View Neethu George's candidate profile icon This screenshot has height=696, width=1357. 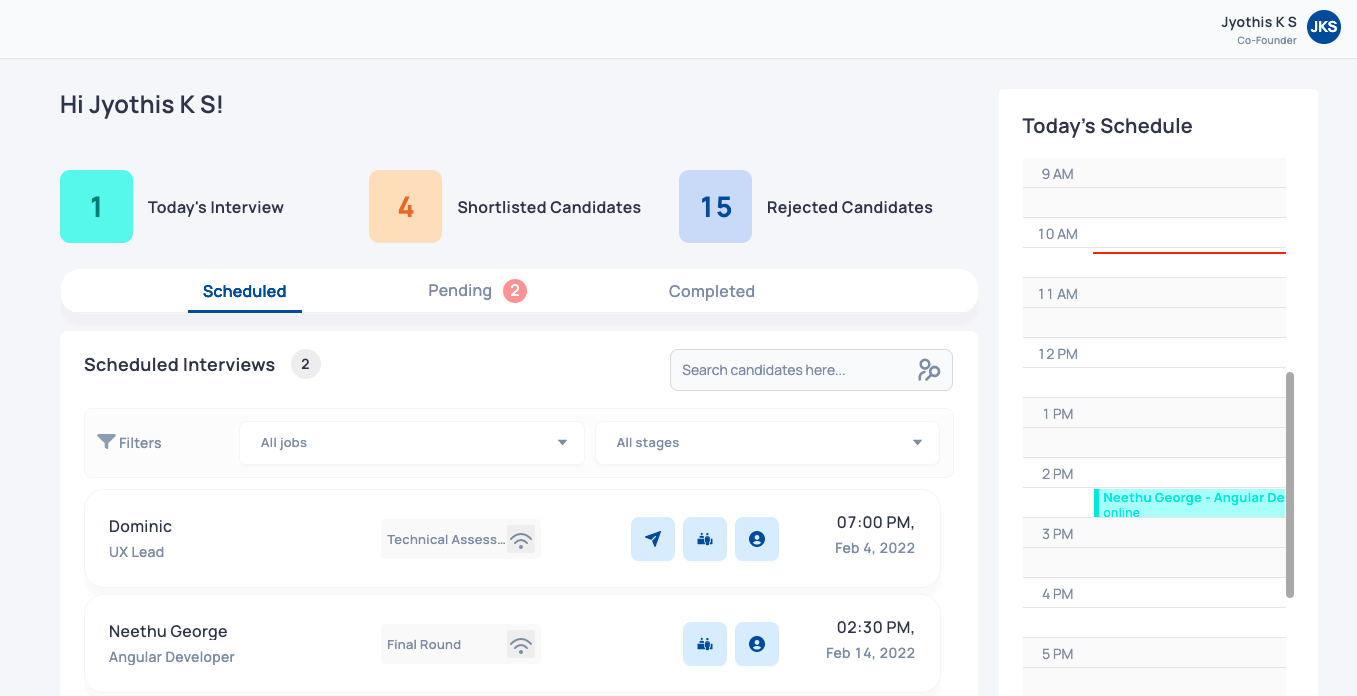coord(757,644)
